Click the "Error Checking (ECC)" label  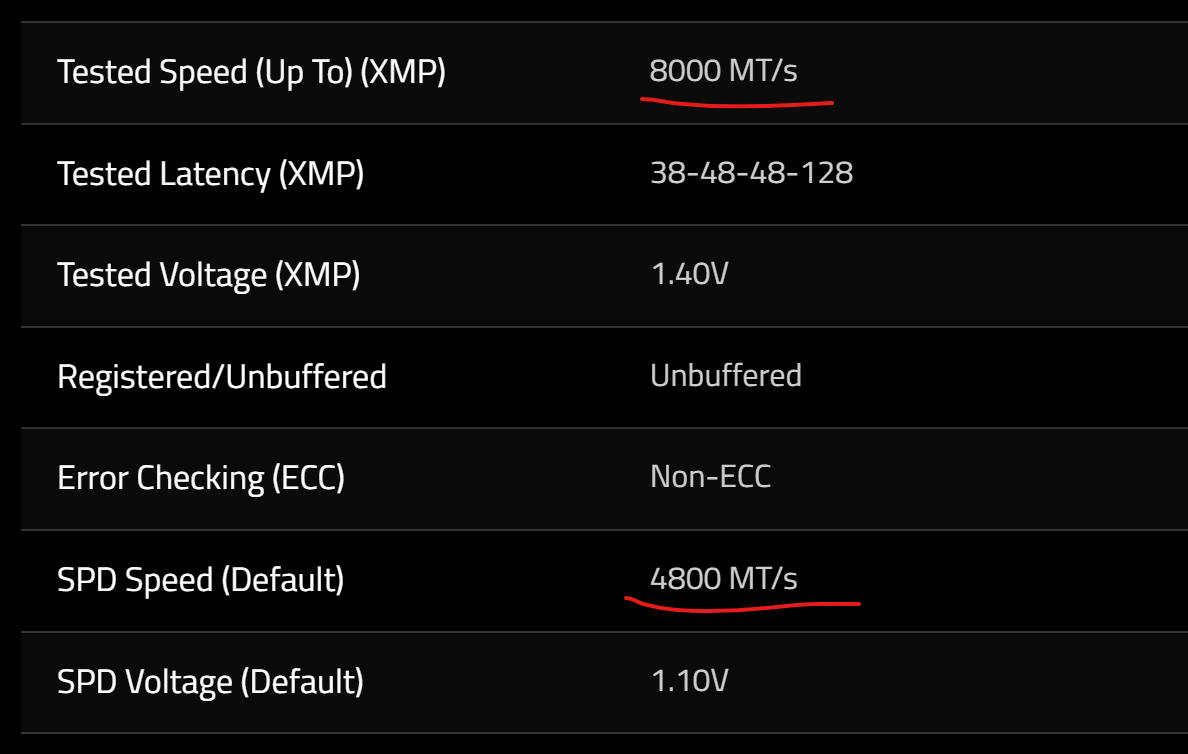[x=201, y=478]
